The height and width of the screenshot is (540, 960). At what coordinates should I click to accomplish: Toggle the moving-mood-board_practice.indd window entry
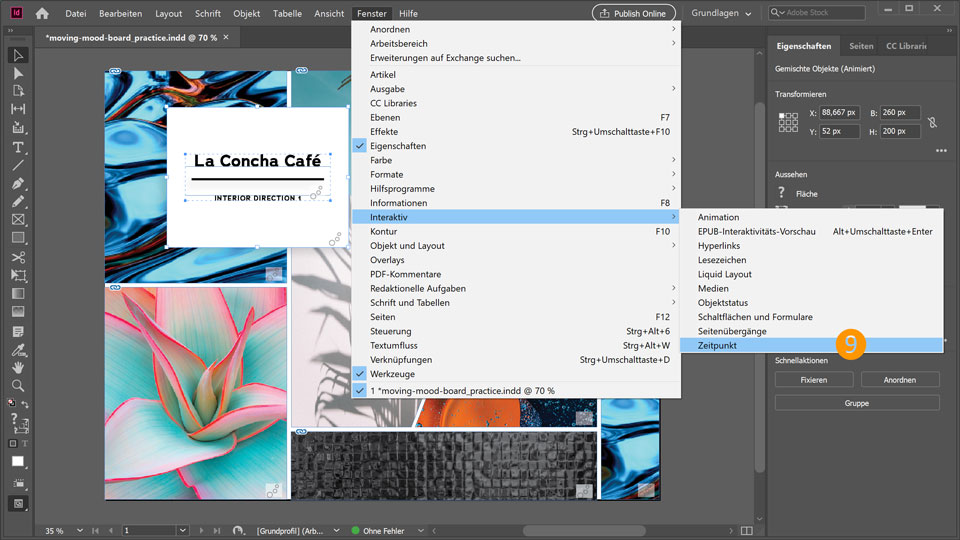pyautogui.click(x=516, y=391)
